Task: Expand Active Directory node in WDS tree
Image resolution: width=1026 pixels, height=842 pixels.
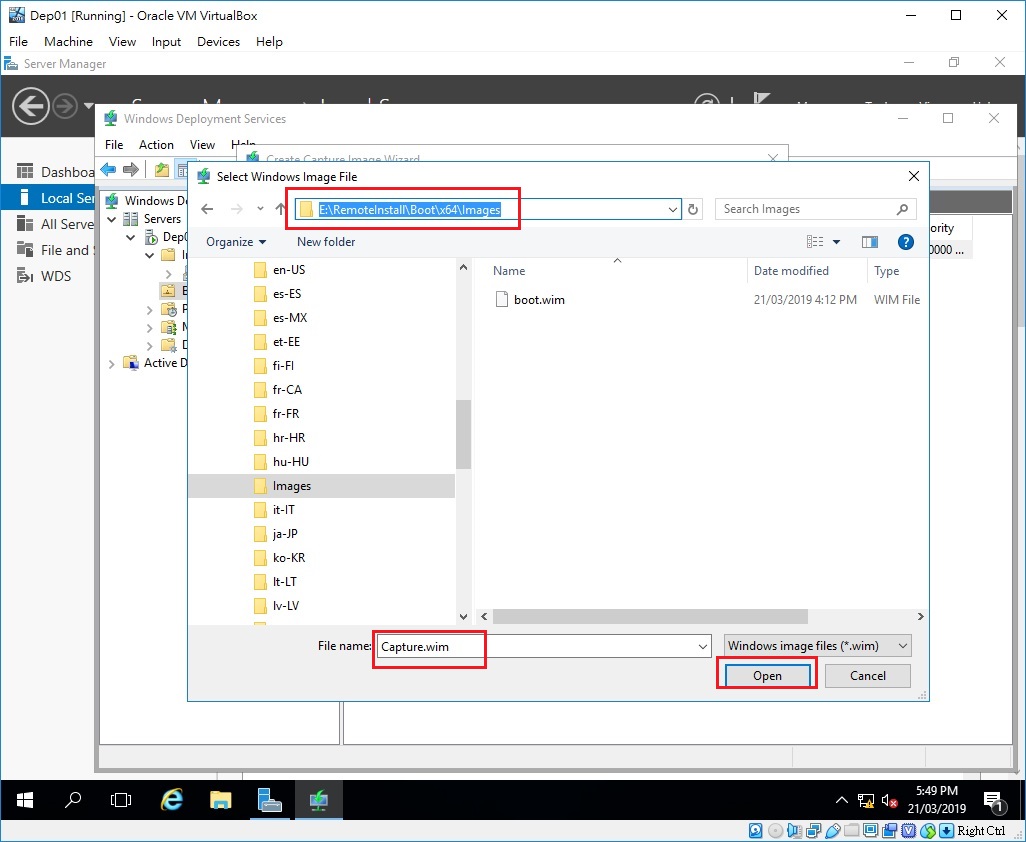Action: pyautogui.click(x=112, y=364)
